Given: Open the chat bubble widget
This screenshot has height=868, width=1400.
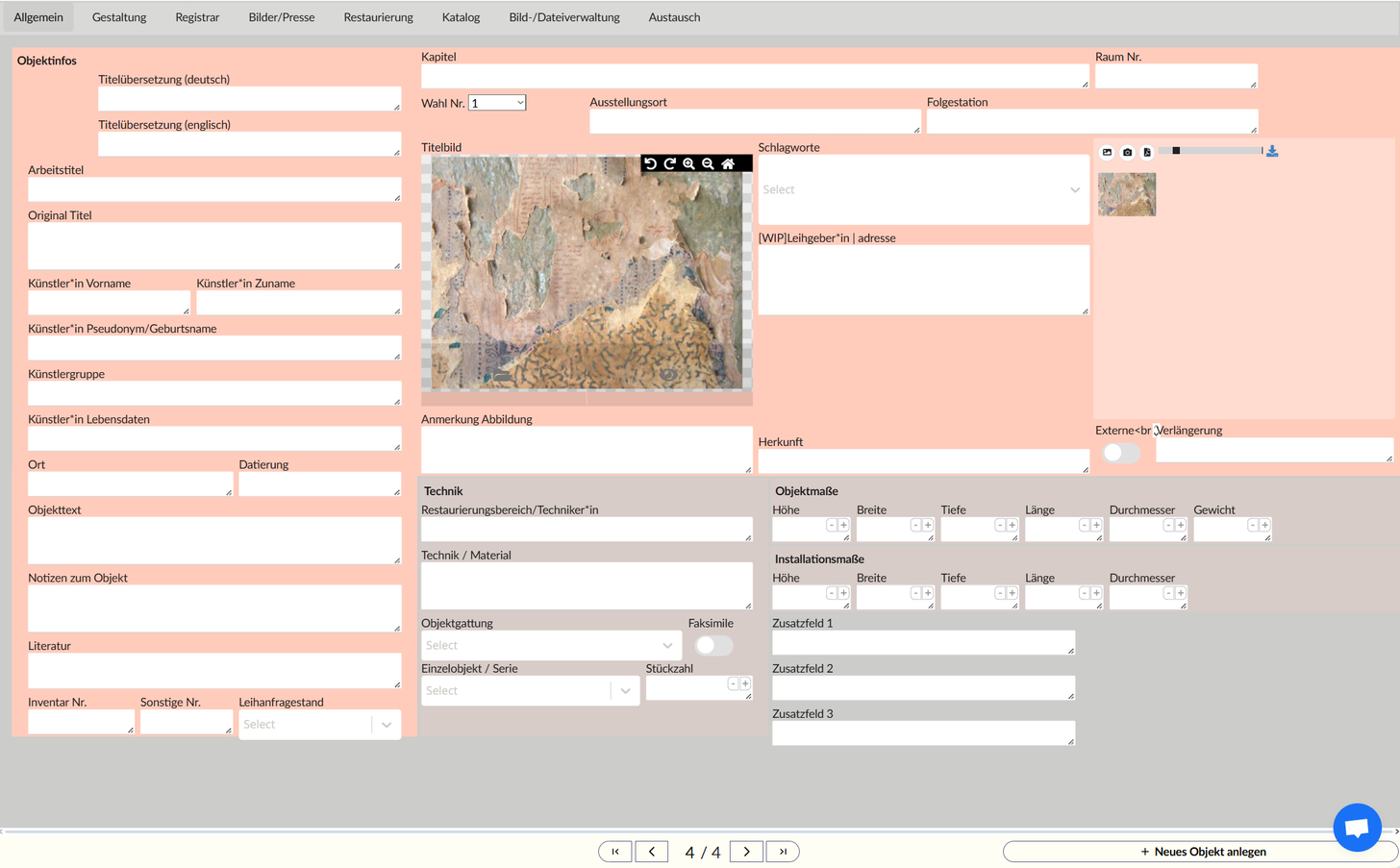Looking at the screenshot, I should pos(1357,827).
